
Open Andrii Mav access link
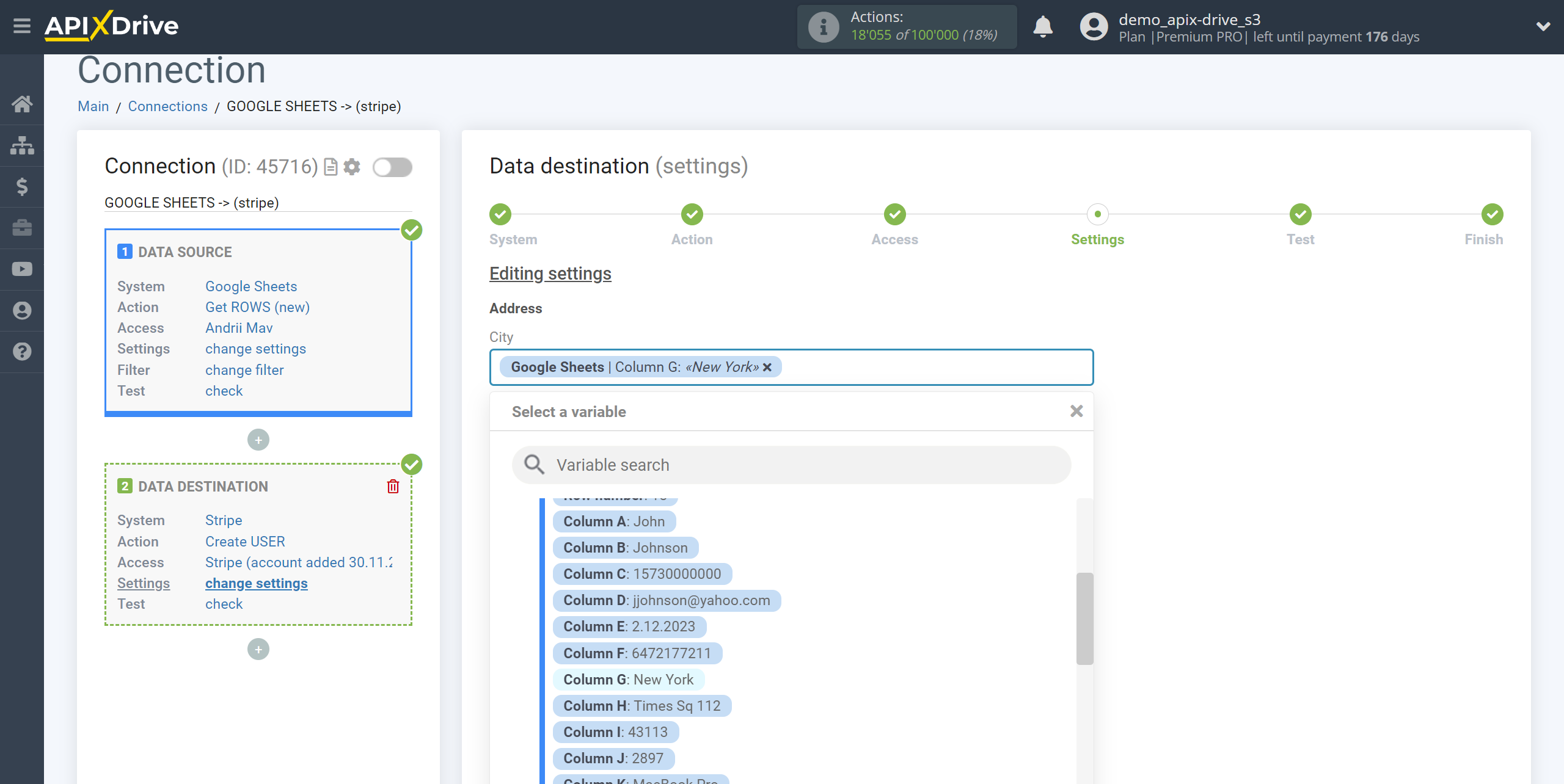coord(239,328)
